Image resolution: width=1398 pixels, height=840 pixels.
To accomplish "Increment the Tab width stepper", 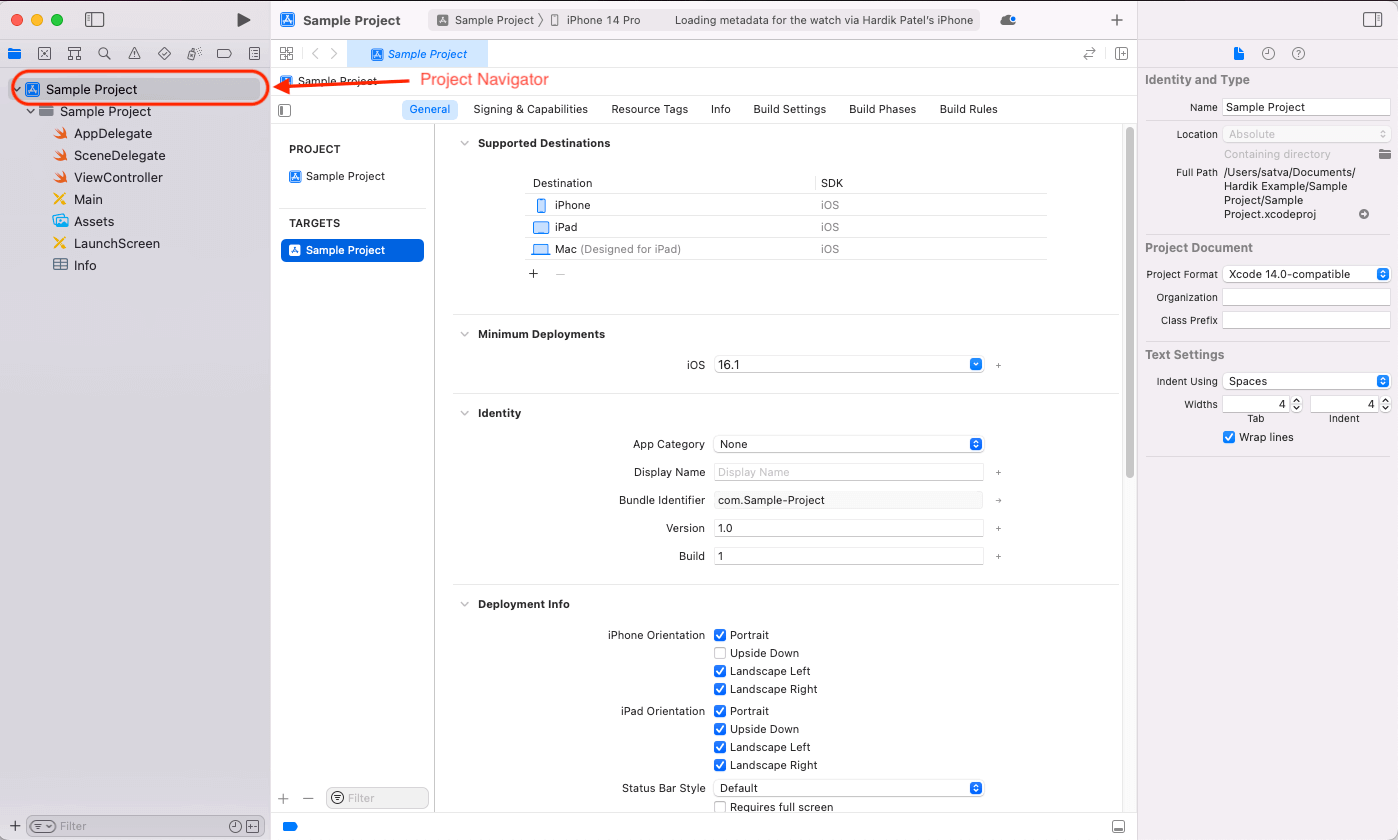I will point(1296,400).
